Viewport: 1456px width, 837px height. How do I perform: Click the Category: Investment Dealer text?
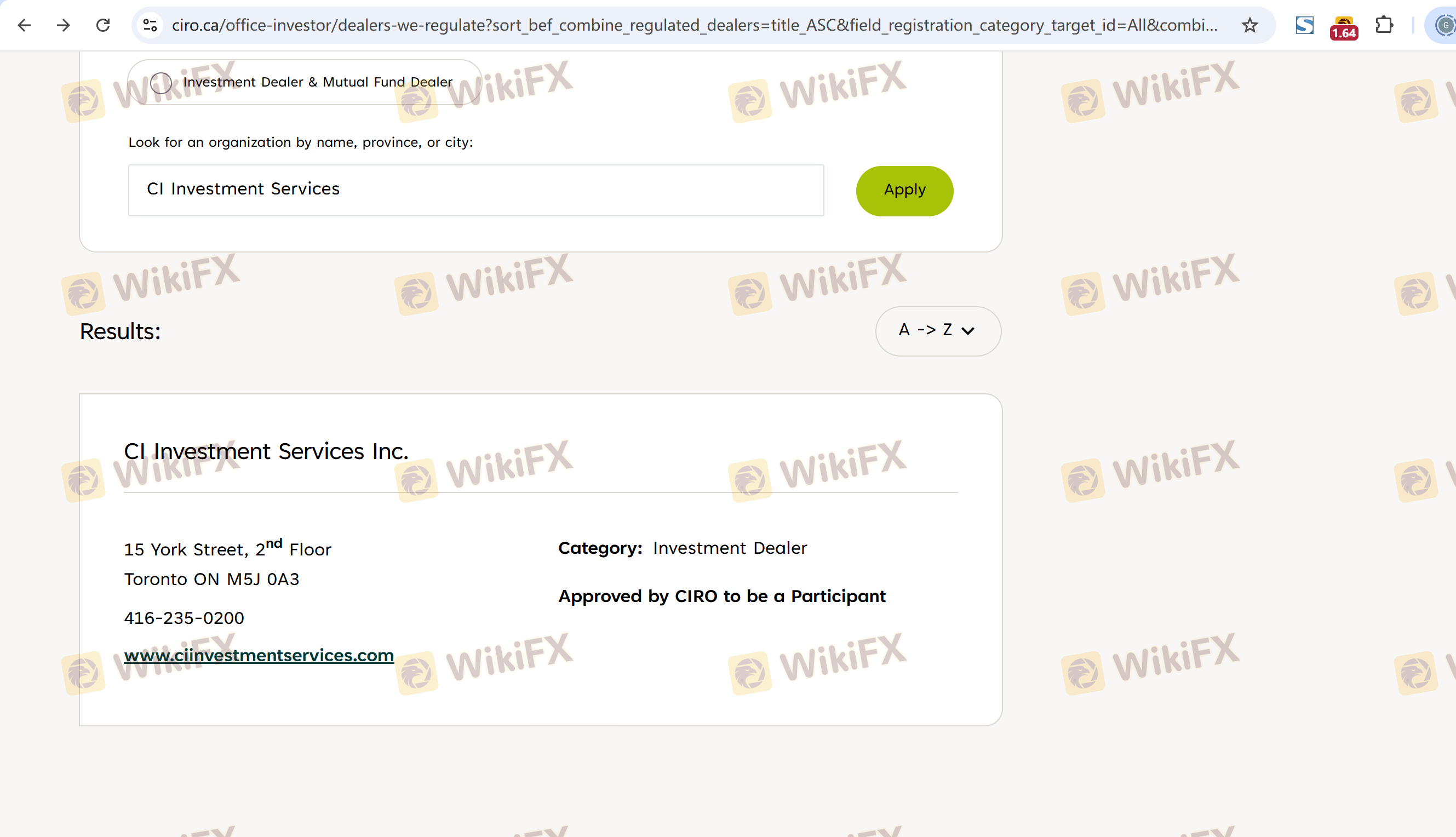pyautogui.click(x=683, y=548)
